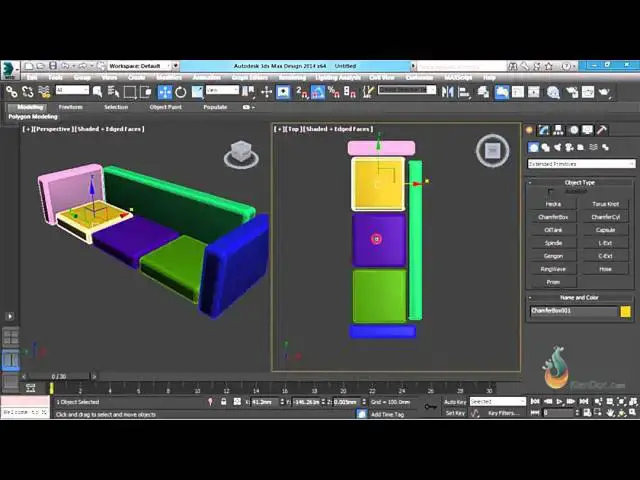Image resolution: width=640 pixels, height=480 pixels.
Task: Activate the Select and Rotate tool
Action: 180,92
